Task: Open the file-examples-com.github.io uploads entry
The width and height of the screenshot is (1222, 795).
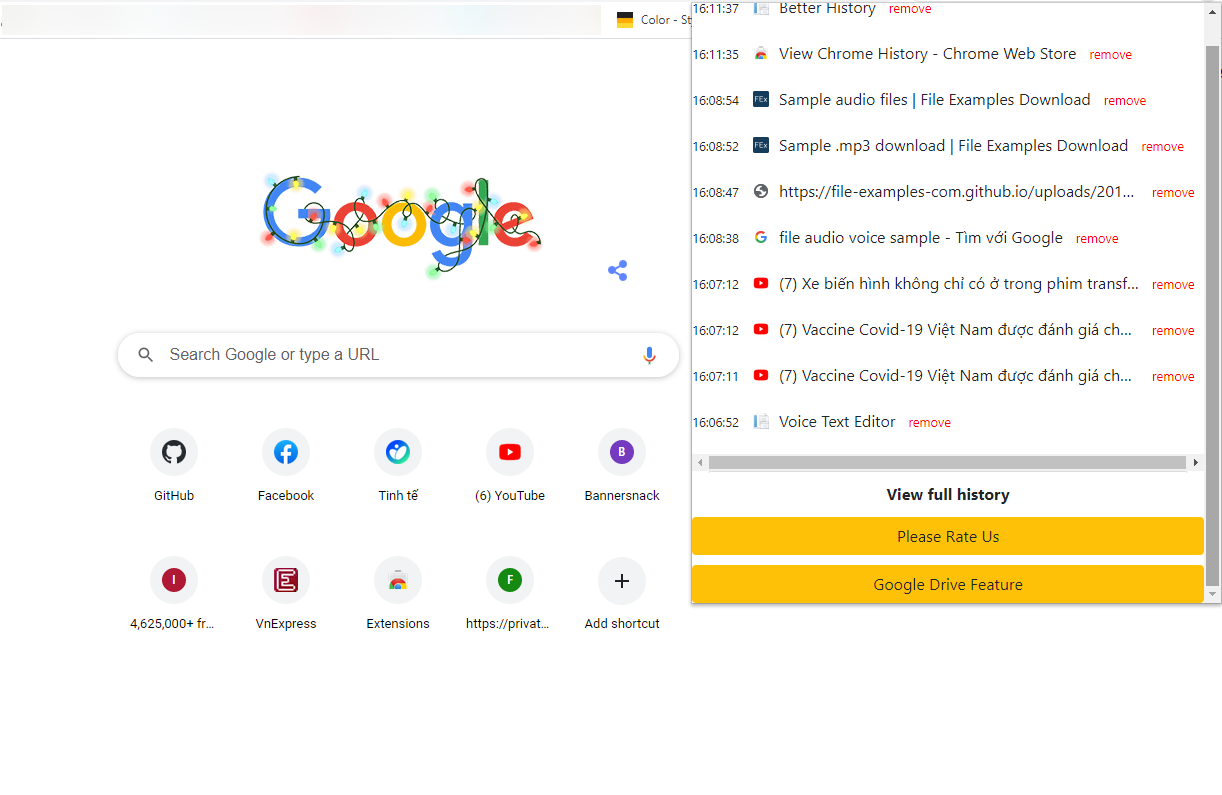Action: [x=959, y=192]
